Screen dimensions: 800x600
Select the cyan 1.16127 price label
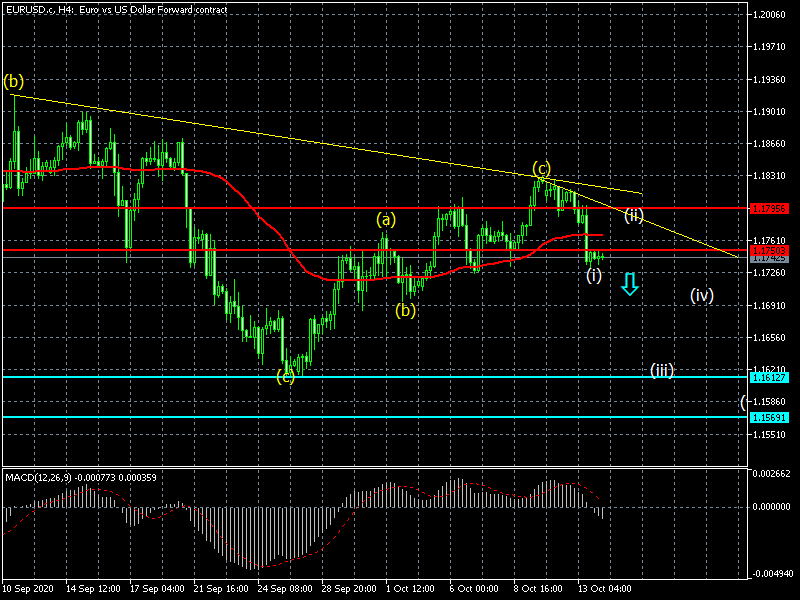pyautogui.click(x=769, y=378)
